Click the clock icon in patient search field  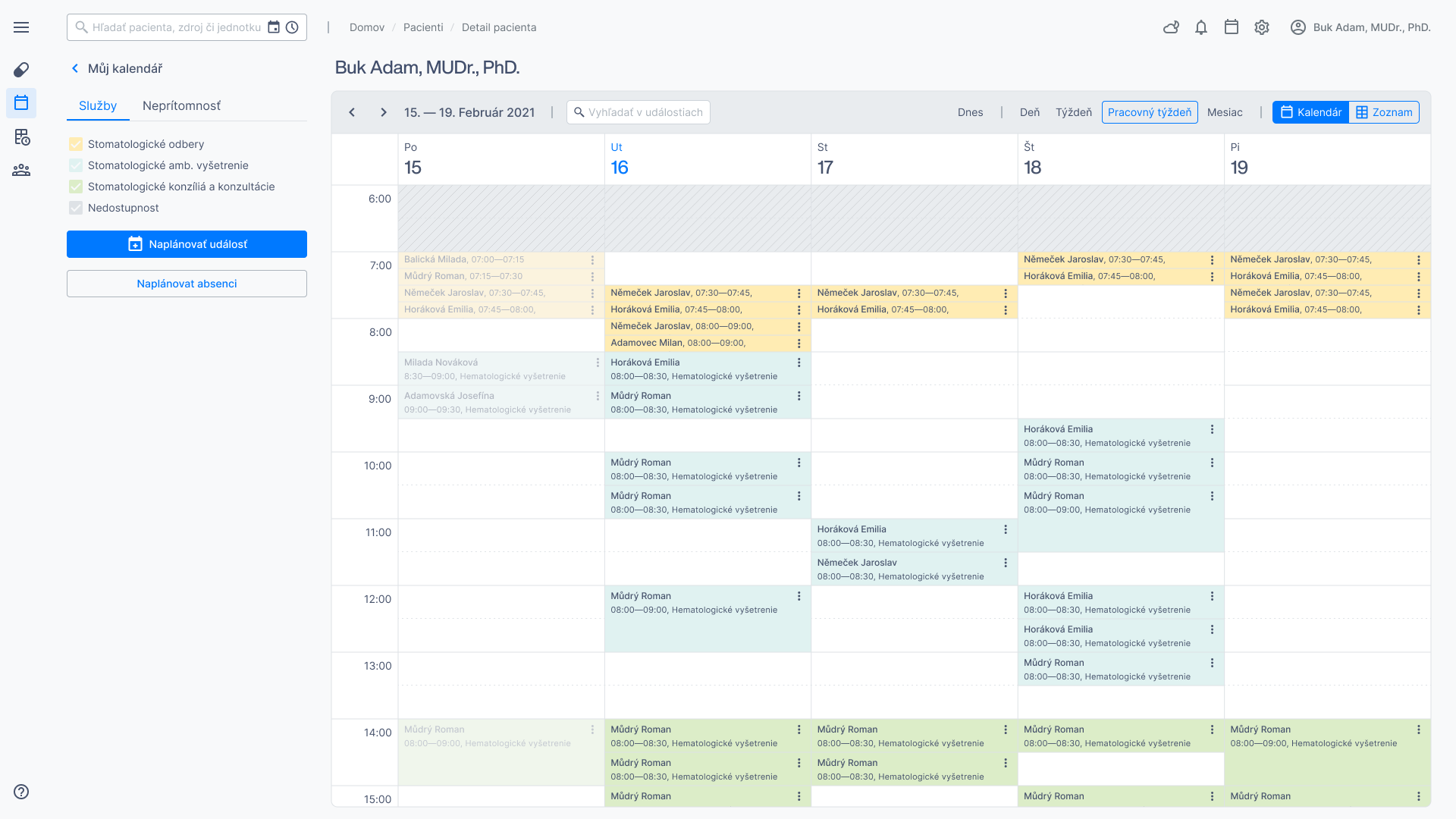click(x=292, y=27)
